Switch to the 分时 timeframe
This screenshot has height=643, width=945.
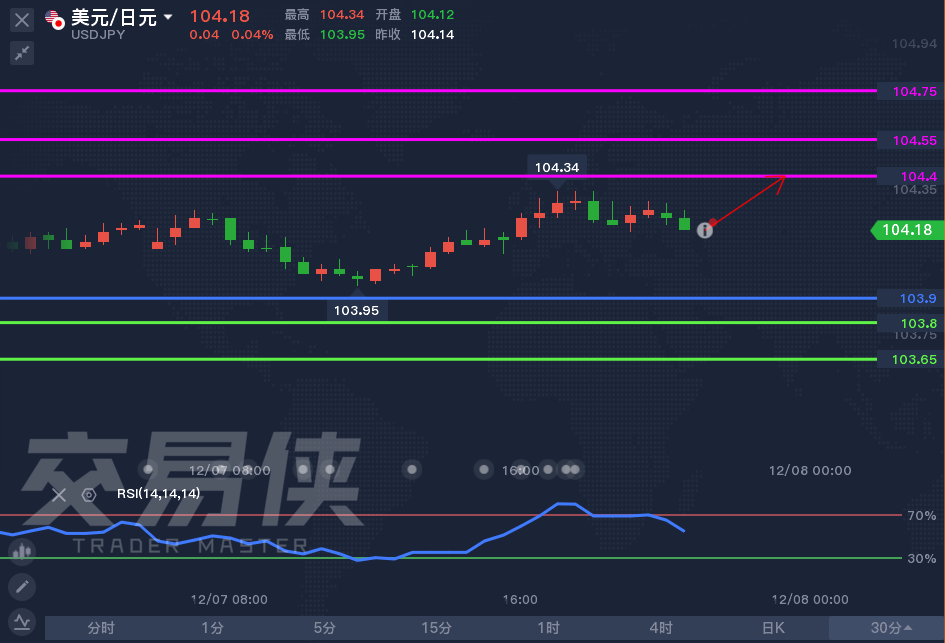[101, 628]
